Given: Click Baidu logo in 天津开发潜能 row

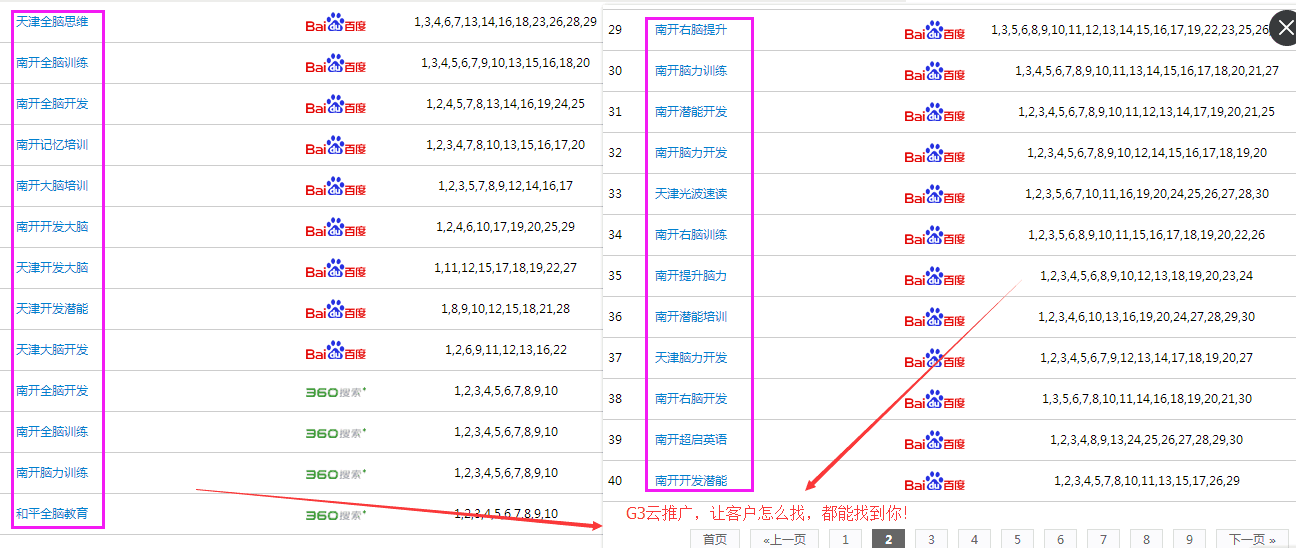Looking at the screenshot, I should click(x=336, y=310).
